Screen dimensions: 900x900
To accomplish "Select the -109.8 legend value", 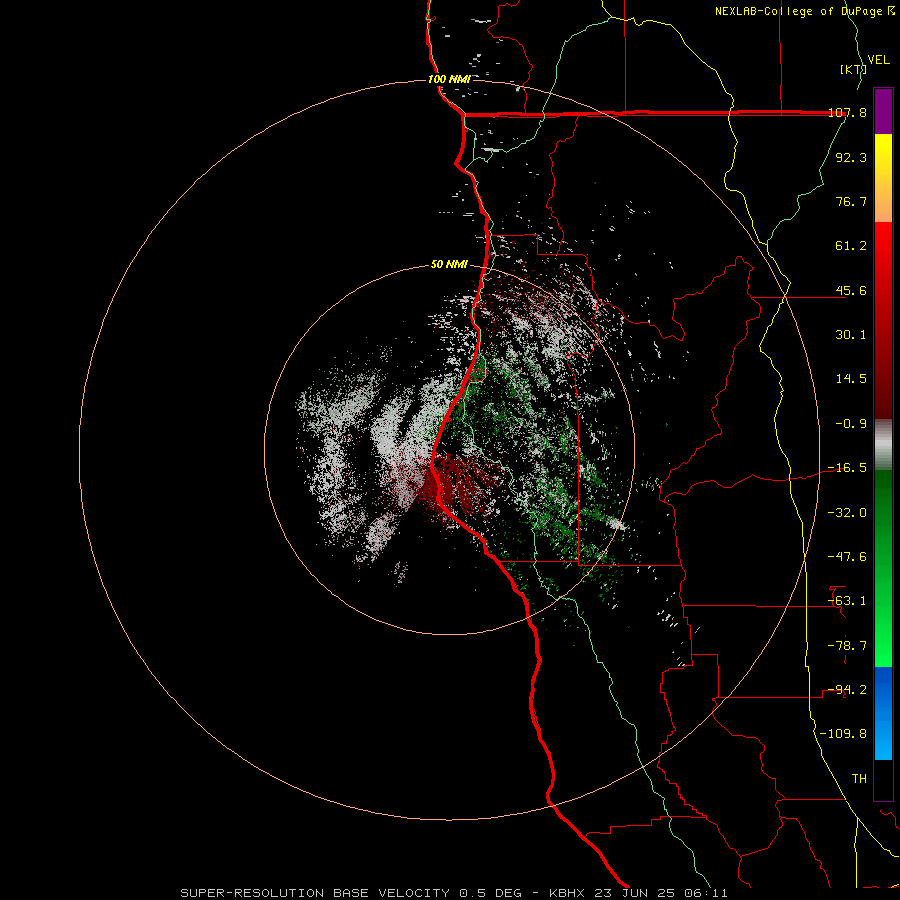I will tap(843, 734).
